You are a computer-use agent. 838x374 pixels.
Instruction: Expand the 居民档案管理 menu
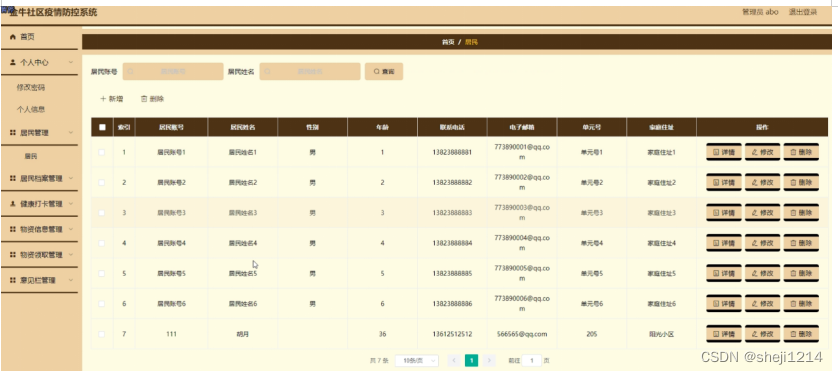[x=39, y=178]
